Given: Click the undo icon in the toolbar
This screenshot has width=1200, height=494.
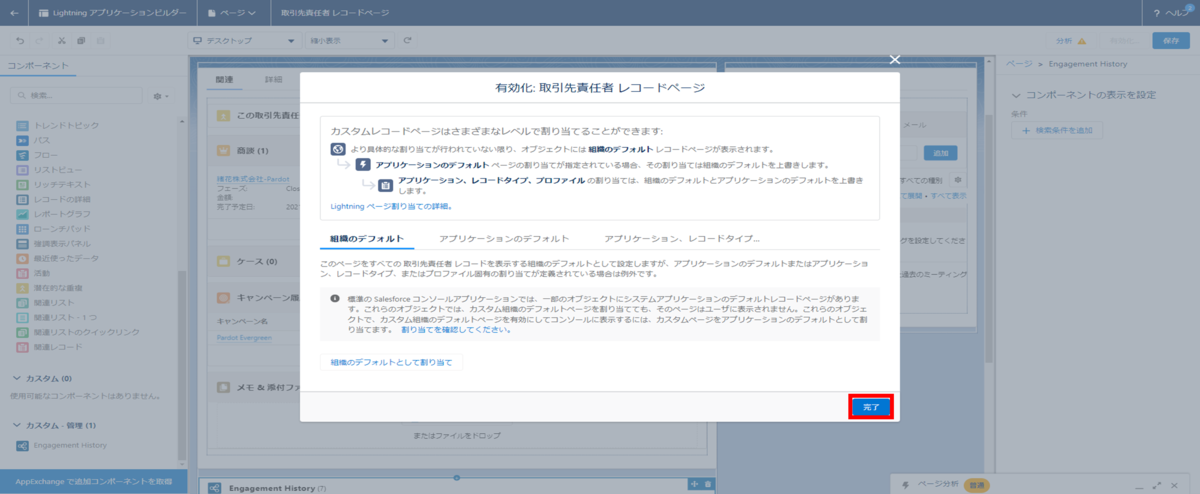Looking at the screenshot, I should click(20, 40).
